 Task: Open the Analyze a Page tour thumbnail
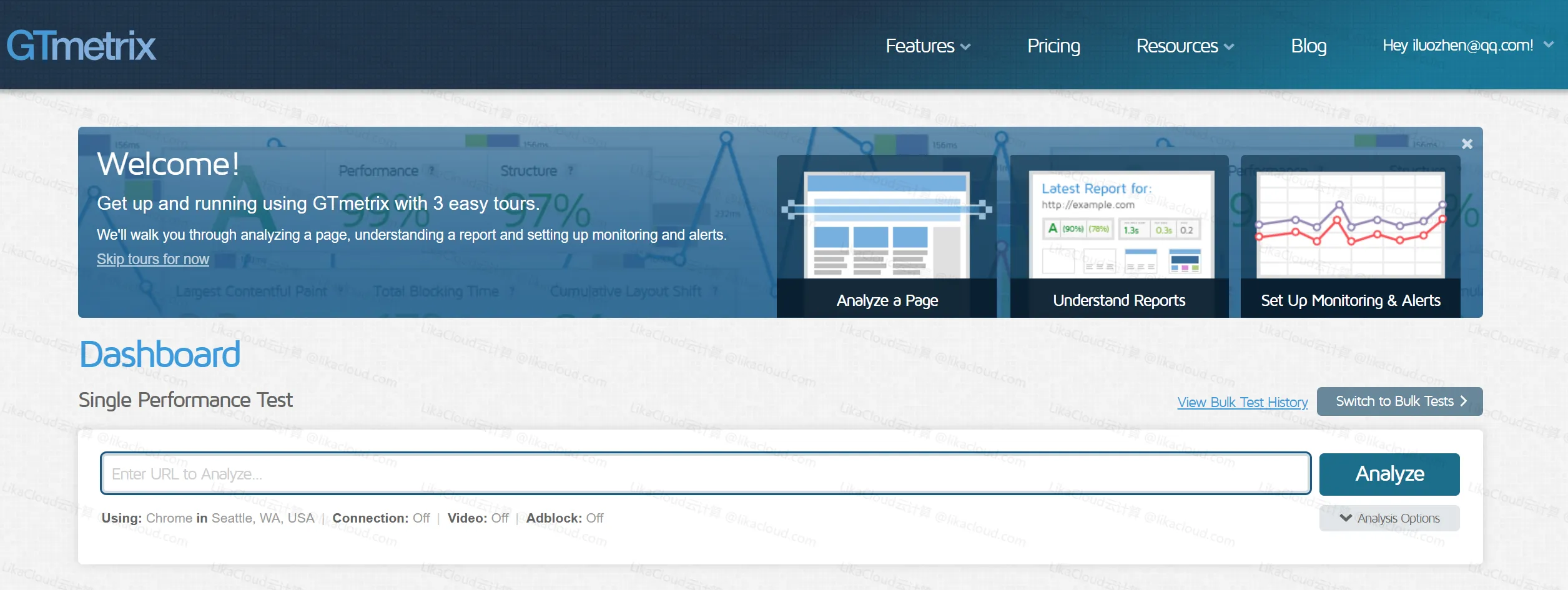[886, 236]
